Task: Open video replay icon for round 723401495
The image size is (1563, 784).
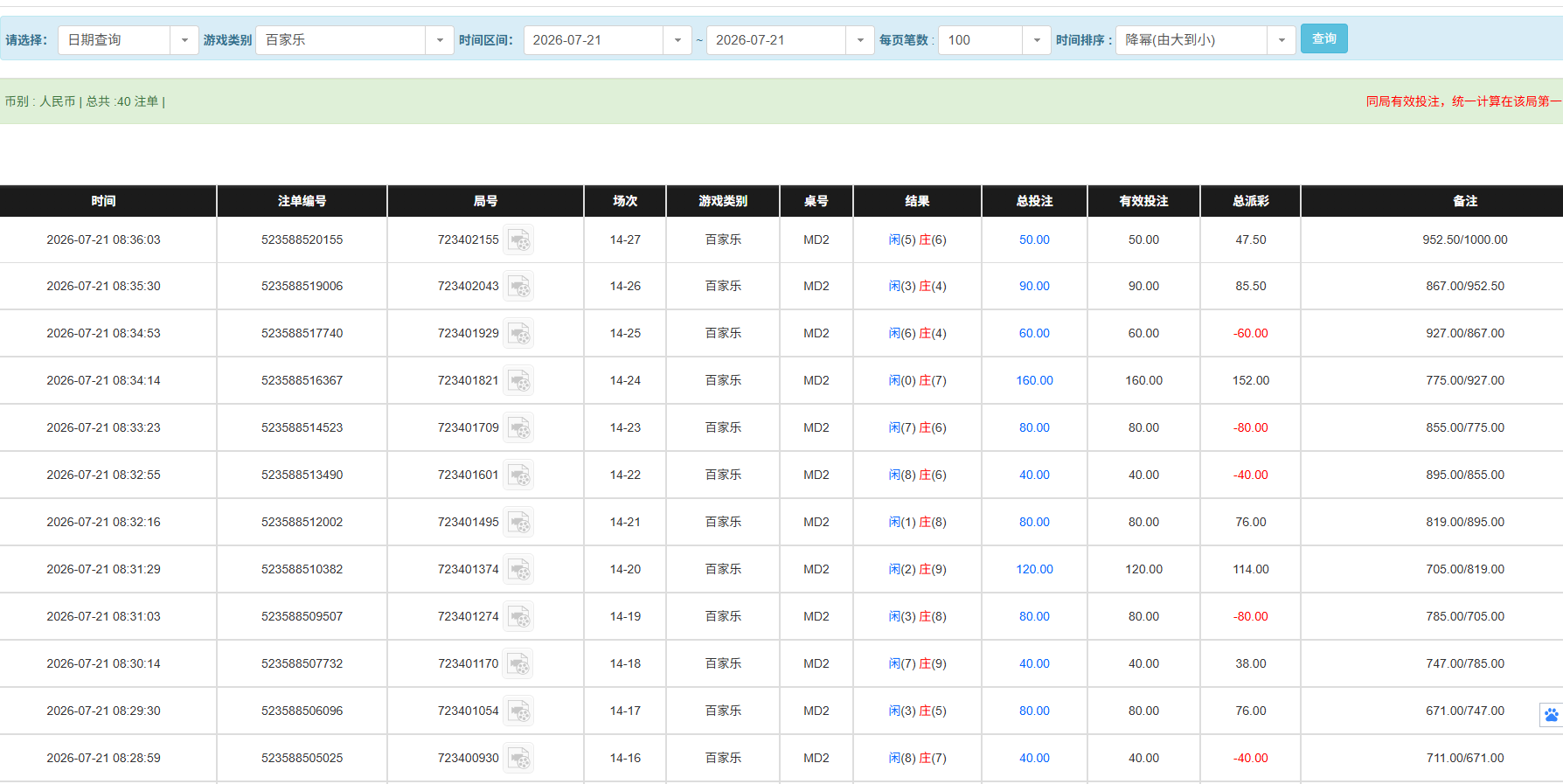Action: 518,523
